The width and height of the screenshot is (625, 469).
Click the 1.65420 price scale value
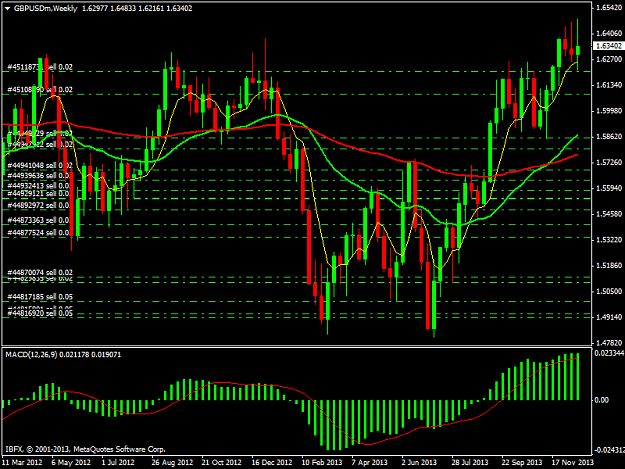click(608, 8)
